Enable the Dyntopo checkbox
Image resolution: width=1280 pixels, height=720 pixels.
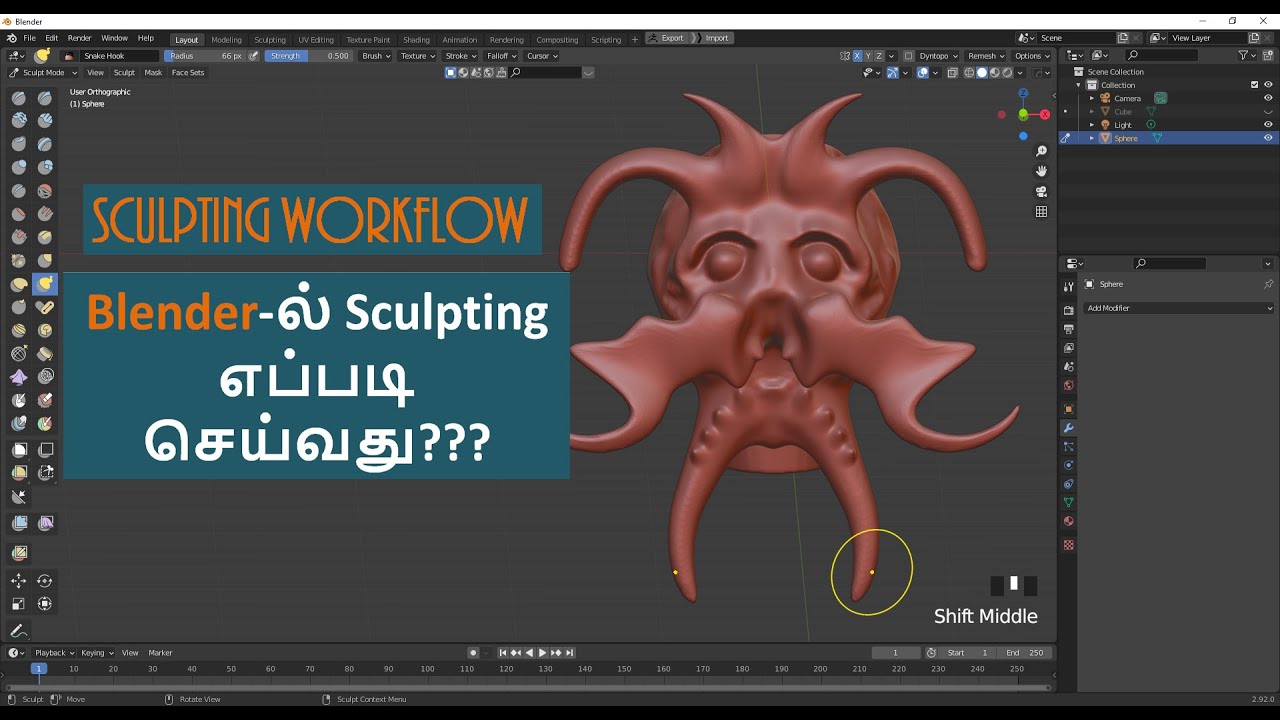pyautogui.click(x=908, y=56)
